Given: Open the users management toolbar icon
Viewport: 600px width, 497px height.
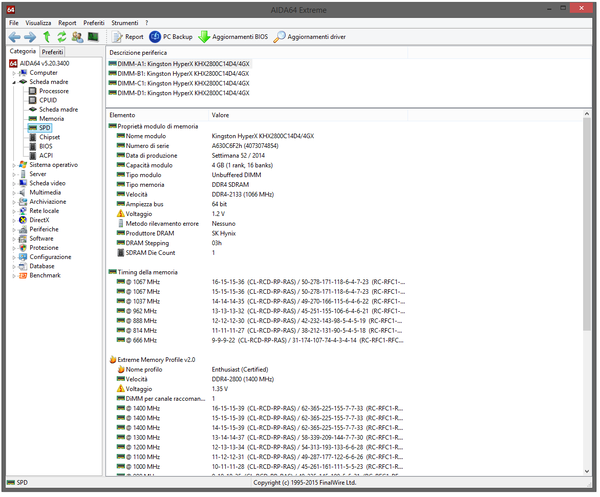Looking at the screenshot, I should click(x=77, y=37).
